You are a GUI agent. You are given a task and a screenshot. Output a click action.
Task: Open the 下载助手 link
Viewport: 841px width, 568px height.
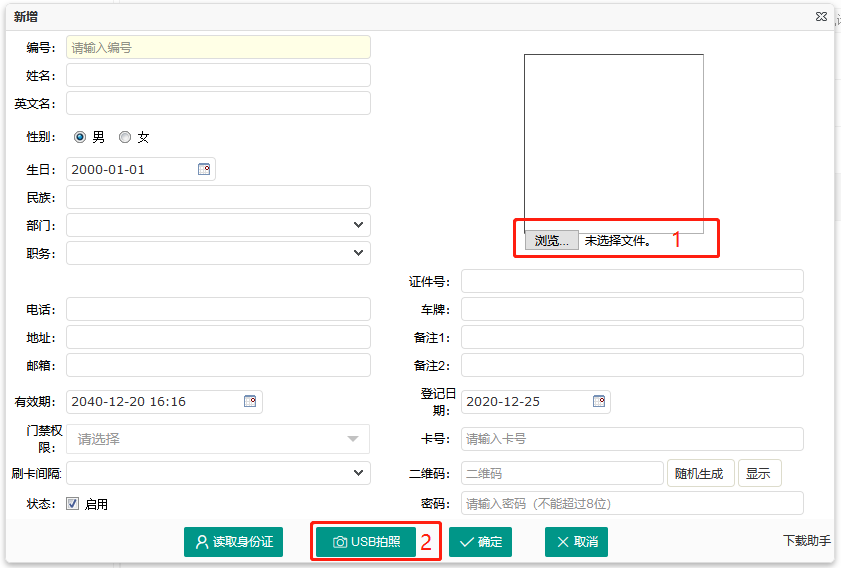[x=807, y=541]
